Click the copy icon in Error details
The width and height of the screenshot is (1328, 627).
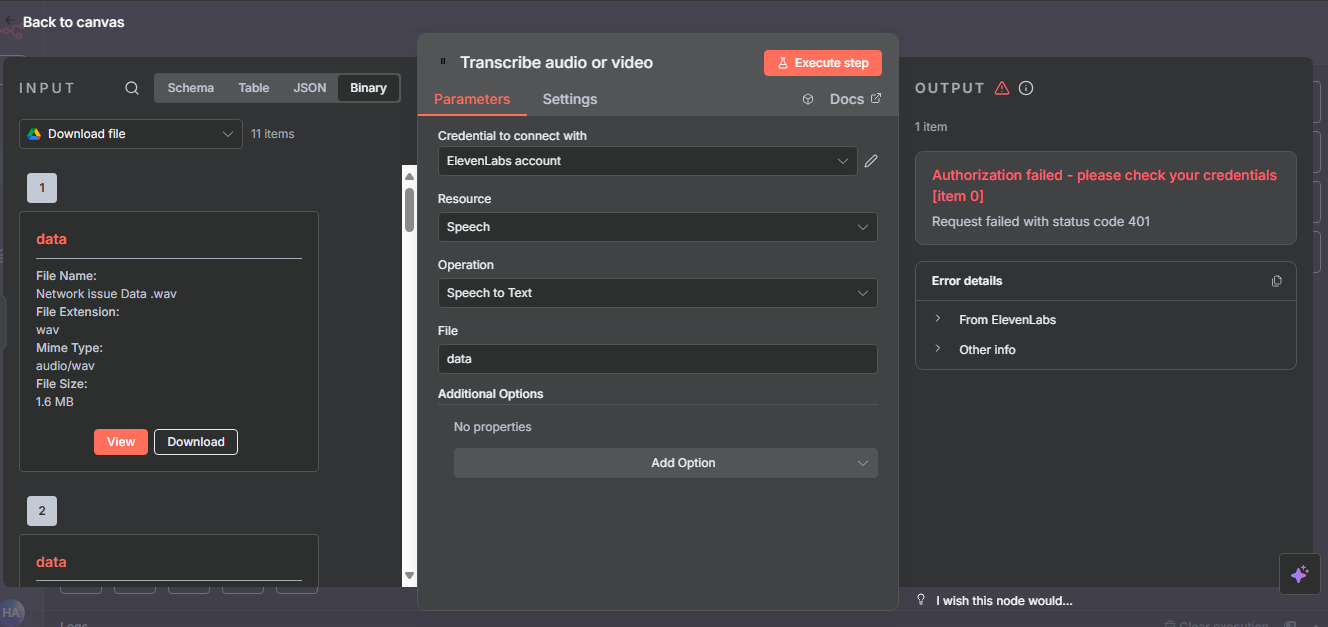coord(1276,281)
